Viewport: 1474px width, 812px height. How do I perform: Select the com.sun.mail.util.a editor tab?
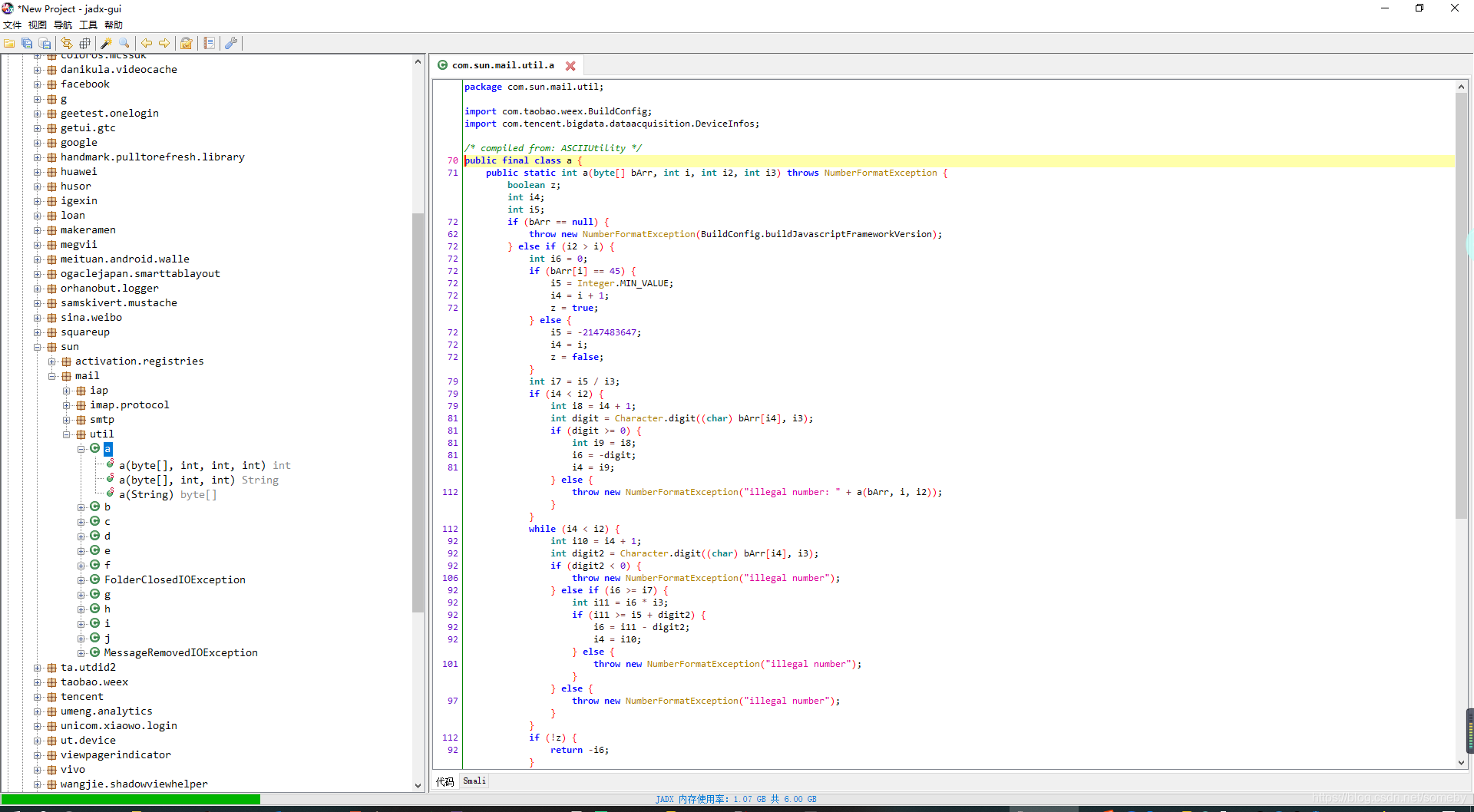503,66
